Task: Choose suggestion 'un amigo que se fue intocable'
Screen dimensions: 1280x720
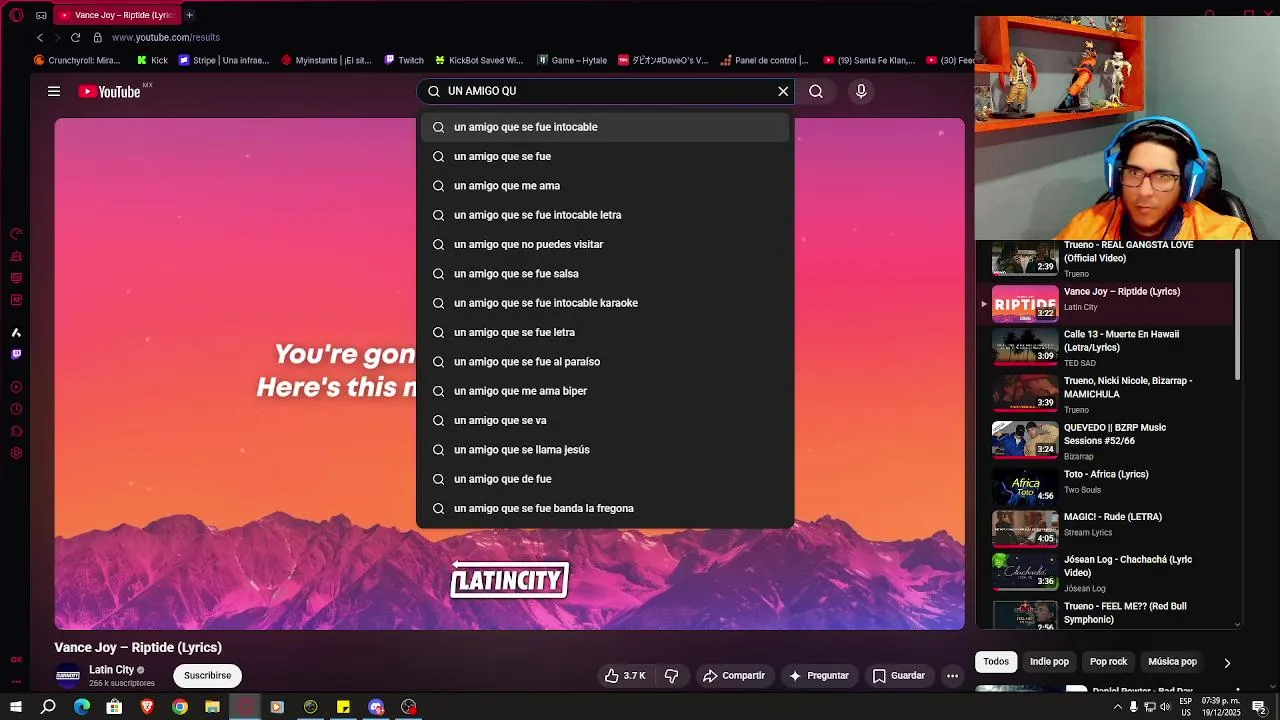Action: click(x=605, y=127)
